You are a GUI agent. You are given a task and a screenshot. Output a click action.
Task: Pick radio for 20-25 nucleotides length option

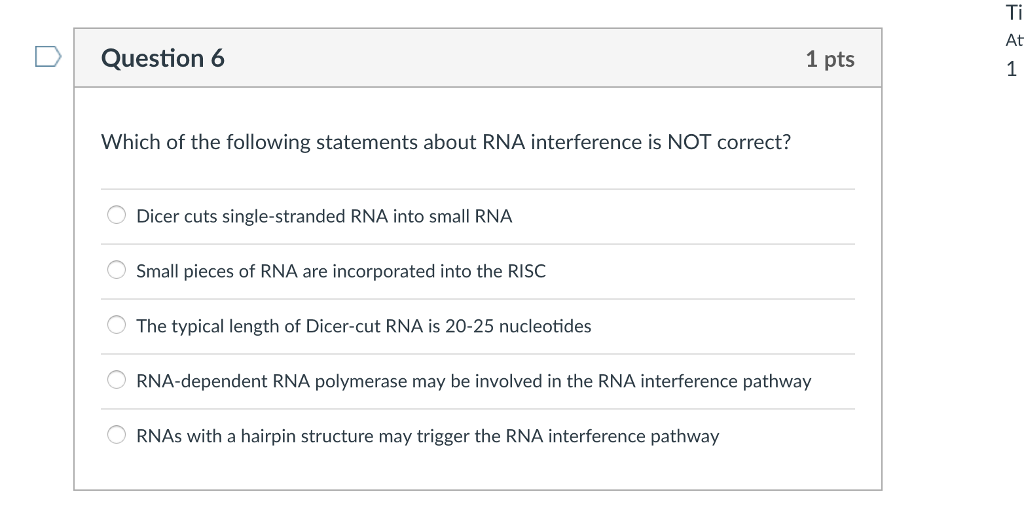pyautogui.click(x=117, y=325)
